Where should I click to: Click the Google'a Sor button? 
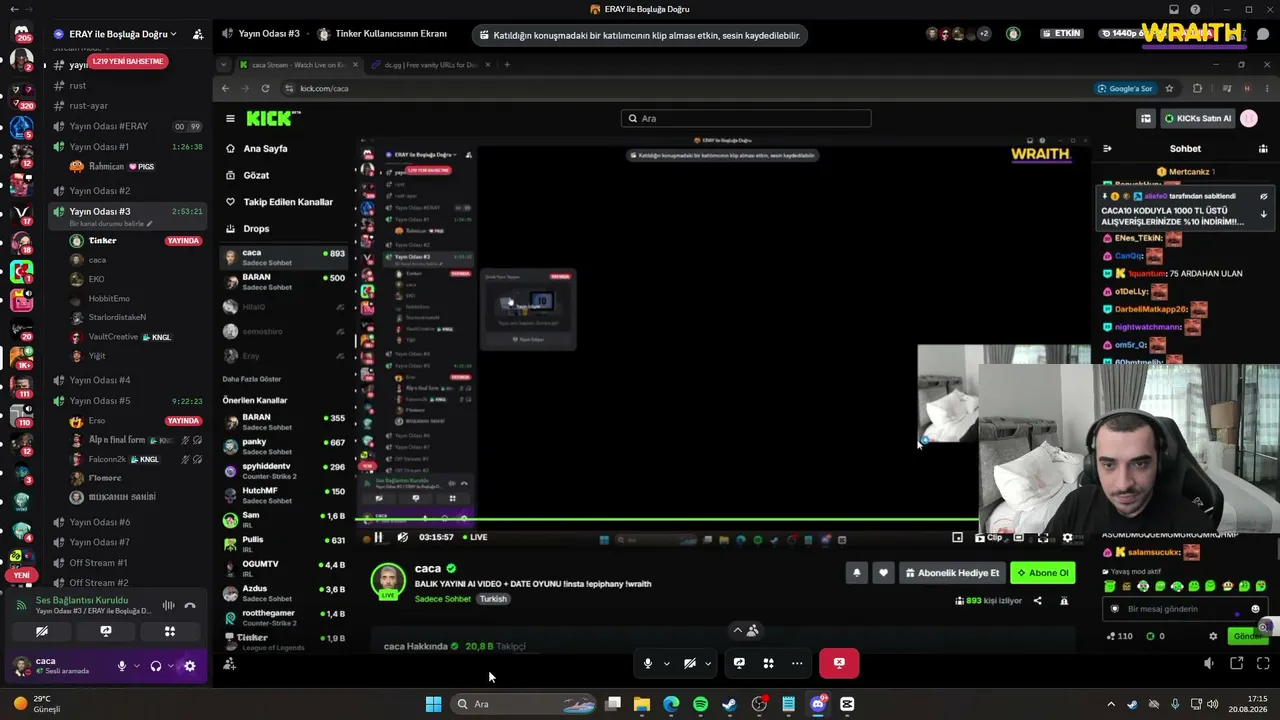pyautogui.click(x=1125, y=88)
